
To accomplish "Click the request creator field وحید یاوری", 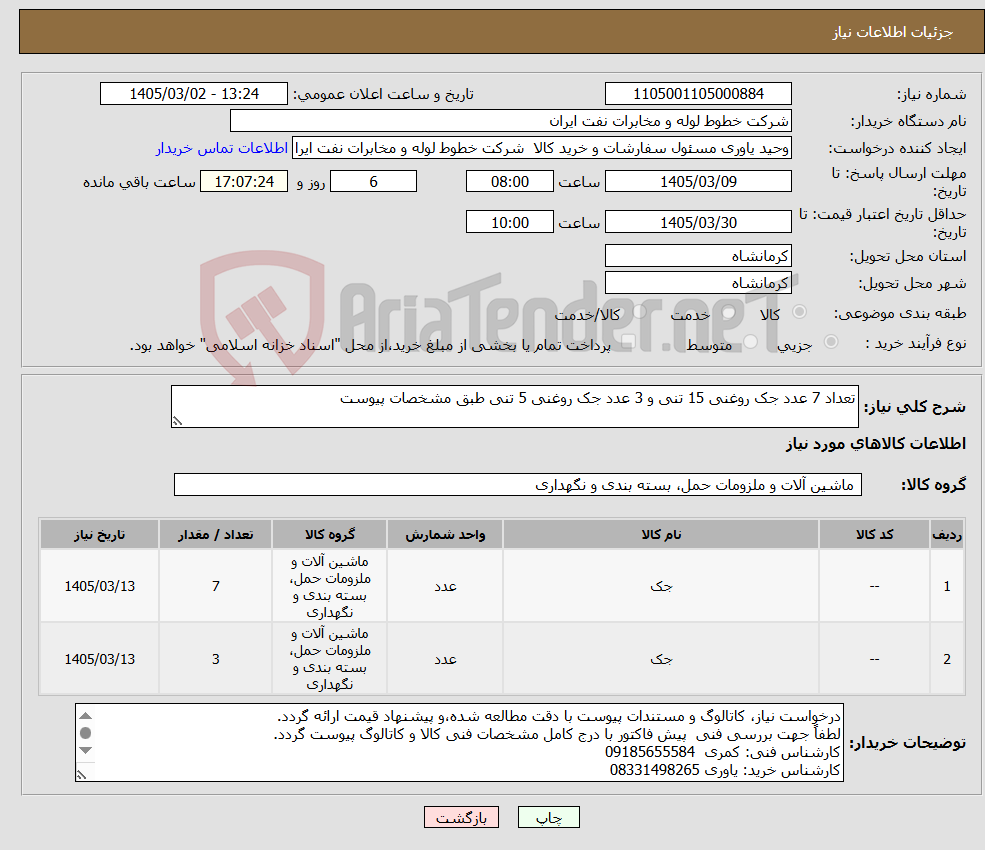I will click(x=541, y=148).
